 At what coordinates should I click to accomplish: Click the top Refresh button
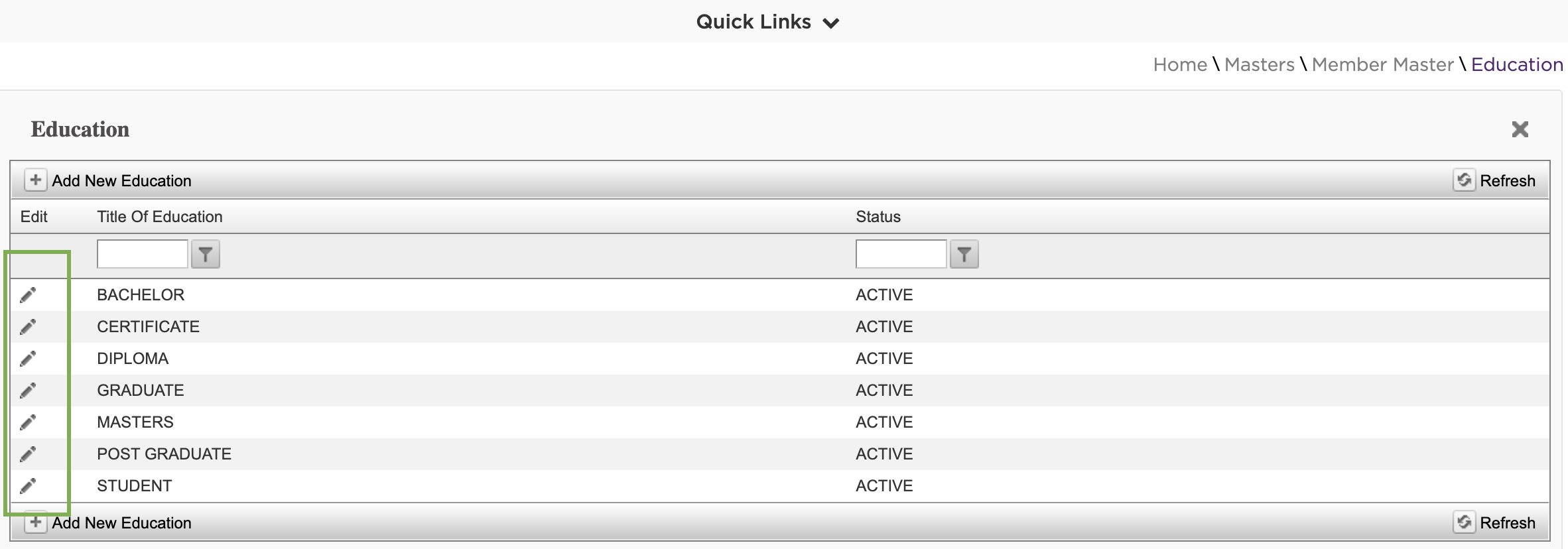[1494, 180]
